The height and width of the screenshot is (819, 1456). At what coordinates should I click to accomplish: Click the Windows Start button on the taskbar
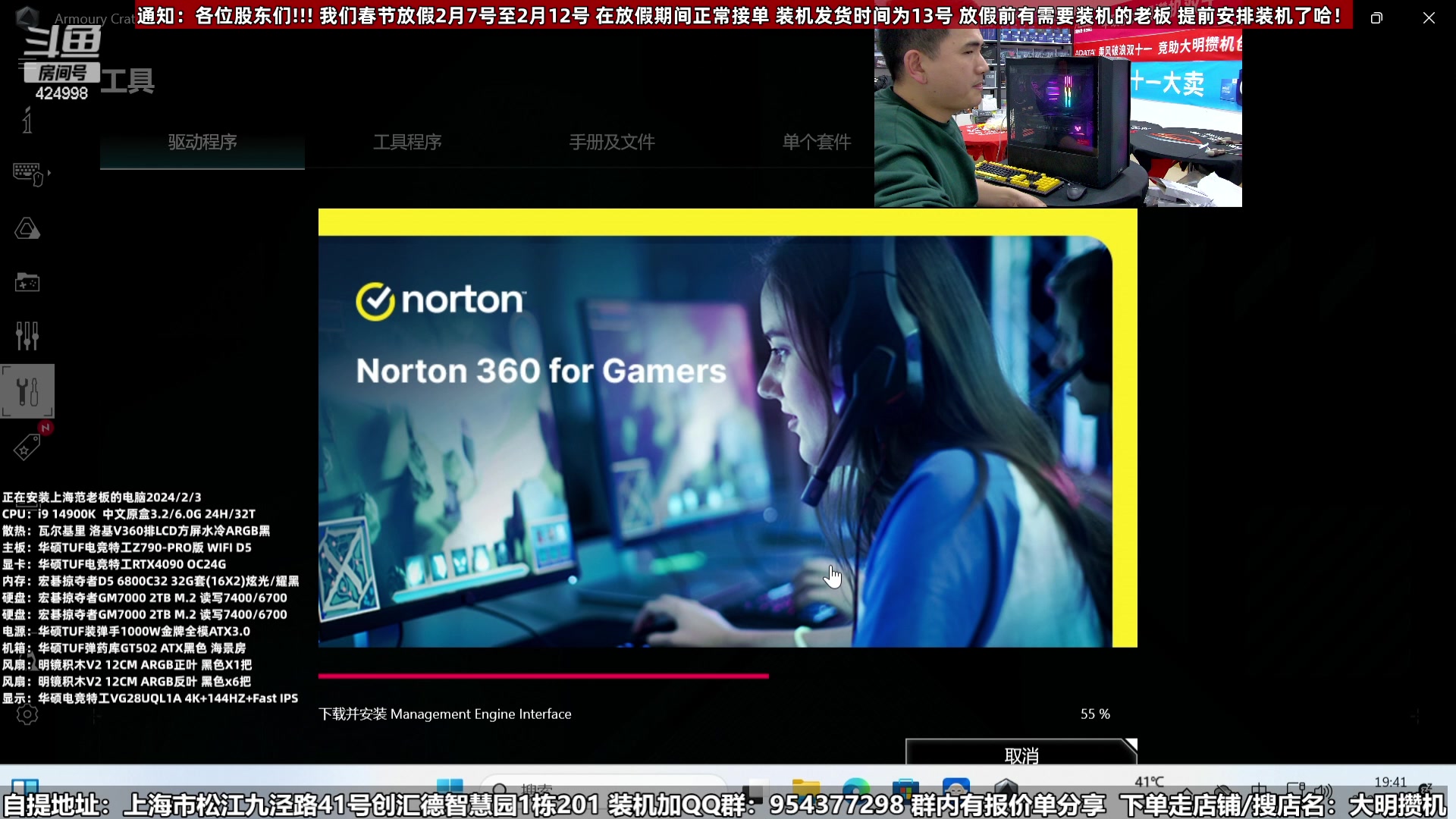tap(450, 787)
